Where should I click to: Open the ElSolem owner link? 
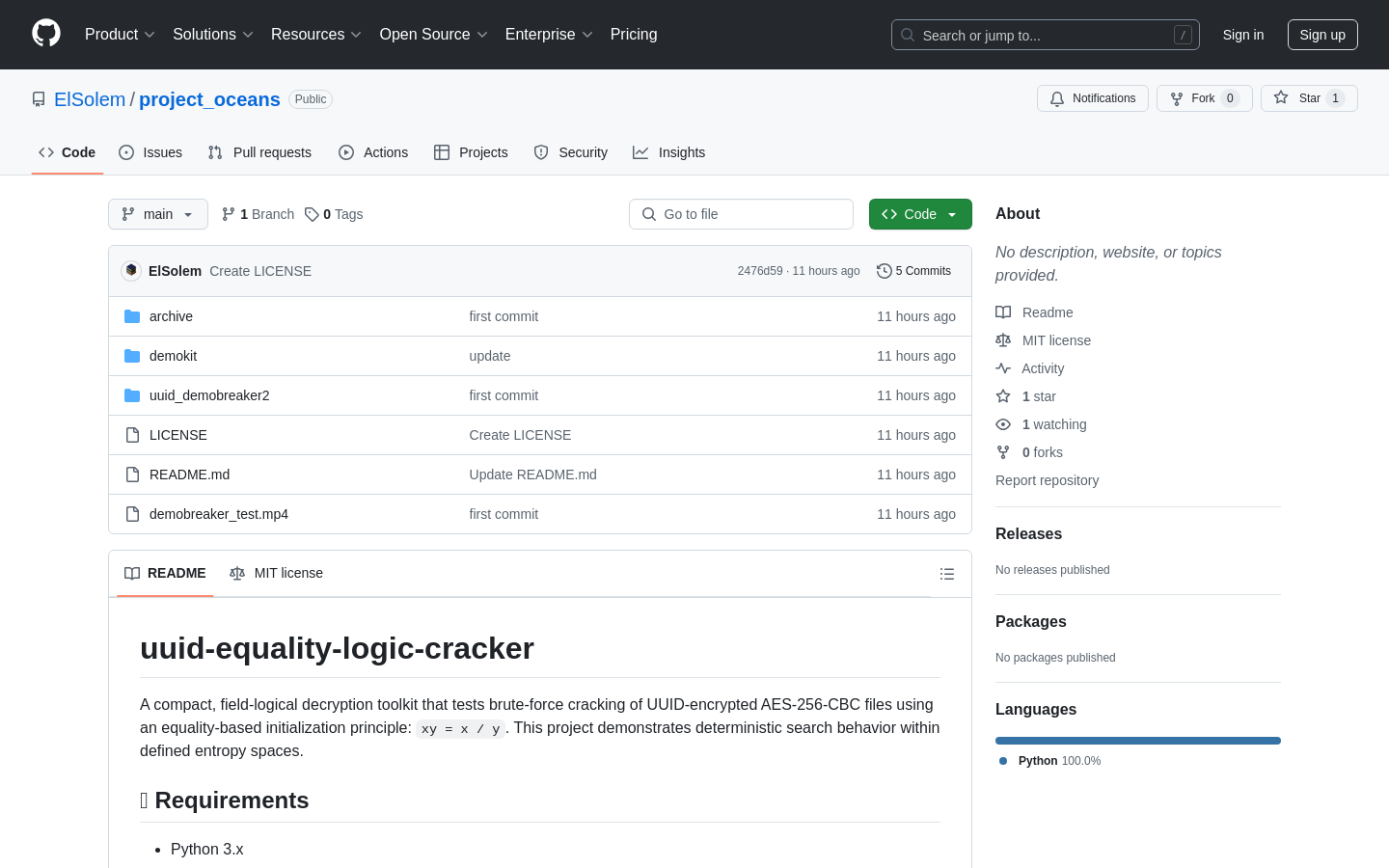pyautogui.click(x=90, y=99)
